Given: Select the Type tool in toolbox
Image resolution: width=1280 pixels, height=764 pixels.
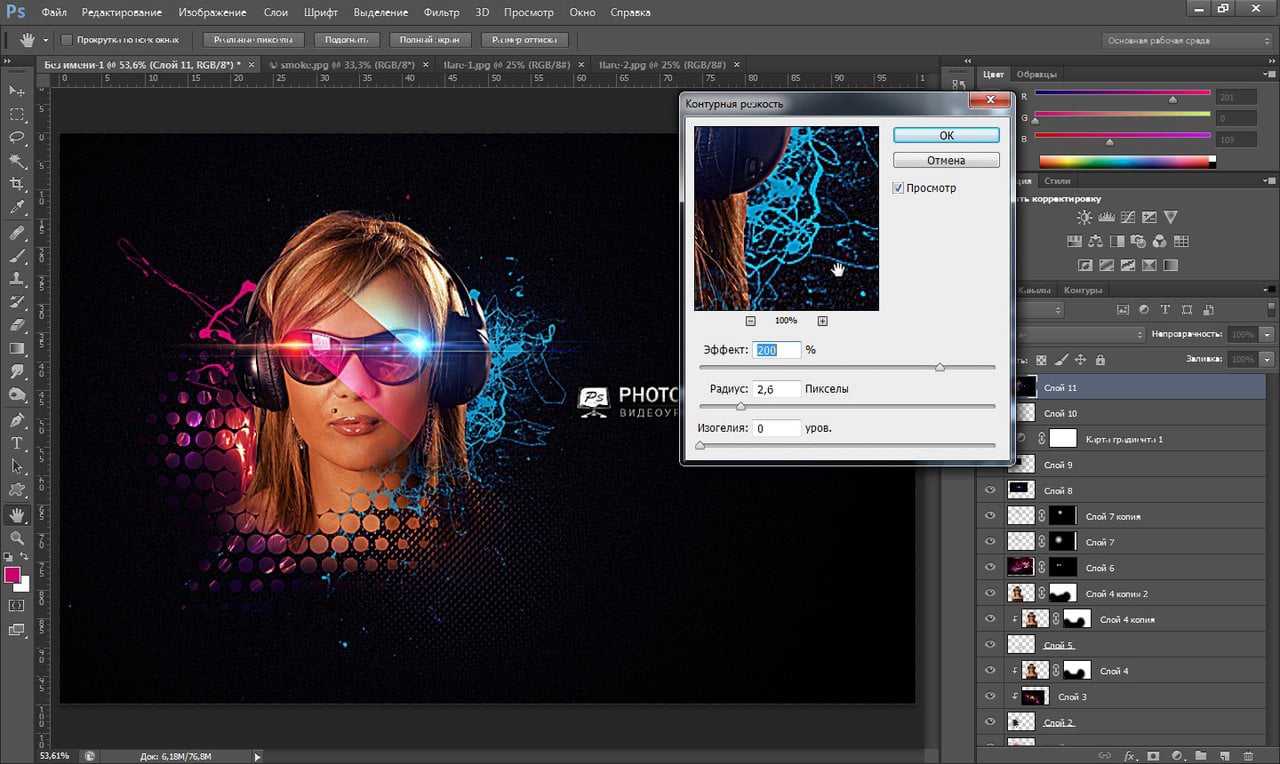Looking at the screenshot, I should pos(17,443).
